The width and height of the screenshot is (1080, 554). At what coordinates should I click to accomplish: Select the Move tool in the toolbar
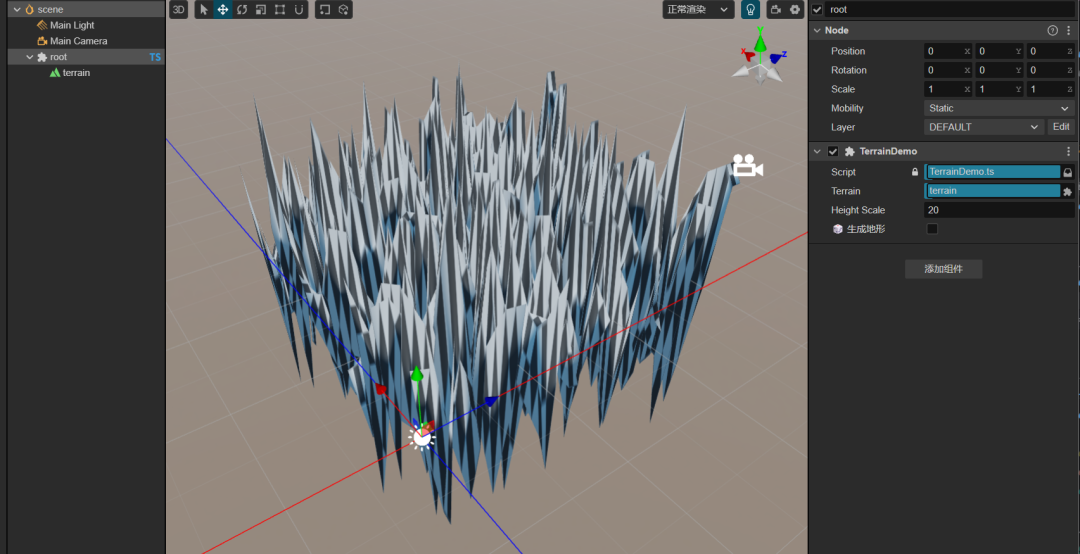click(x=223, y=9)
